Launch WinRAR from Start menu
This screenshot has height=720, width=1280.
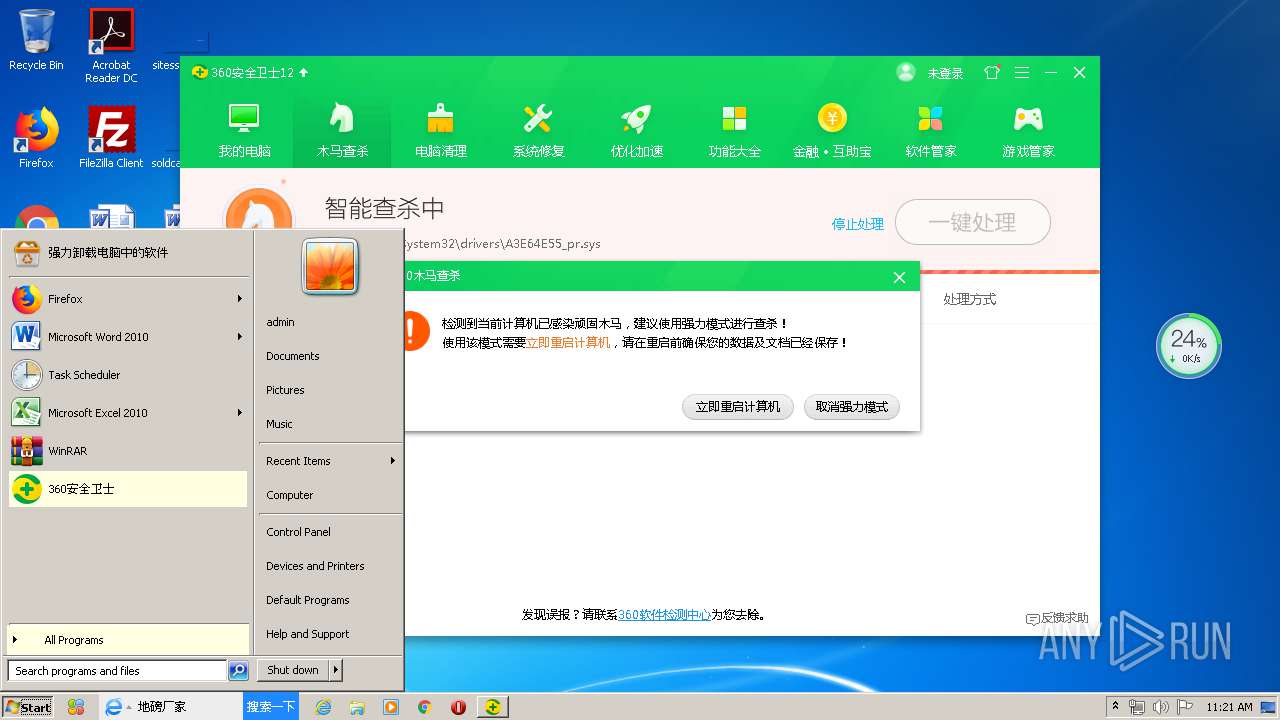point(129,451)
